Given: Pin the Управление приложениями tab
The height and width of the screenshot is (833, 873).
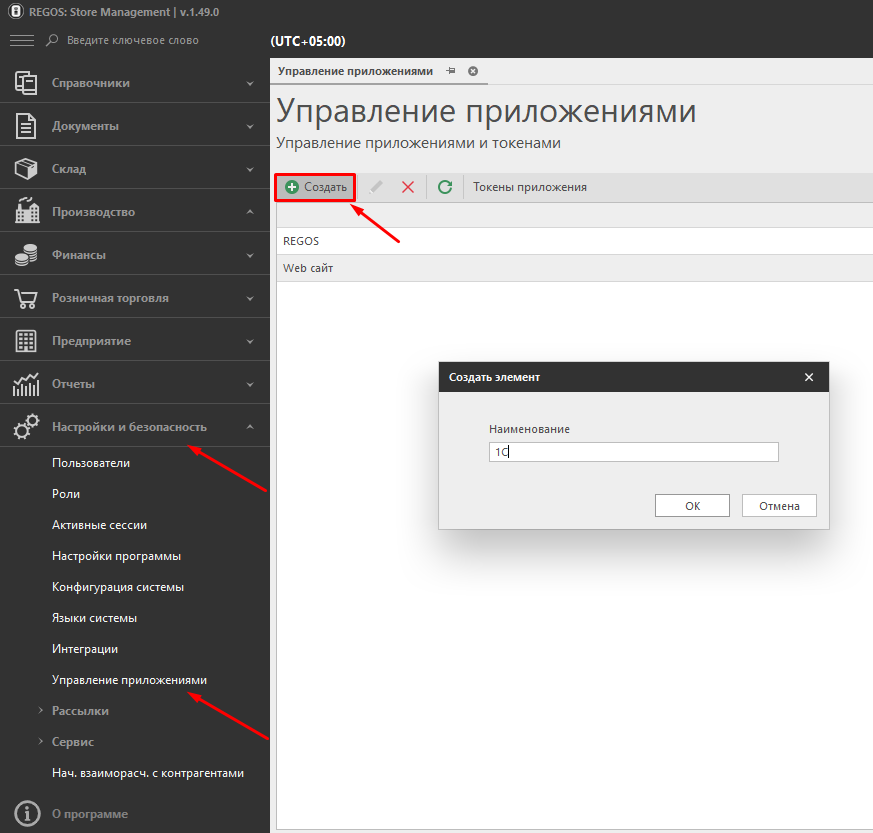Looking at the screenshot, I should 451,71.
